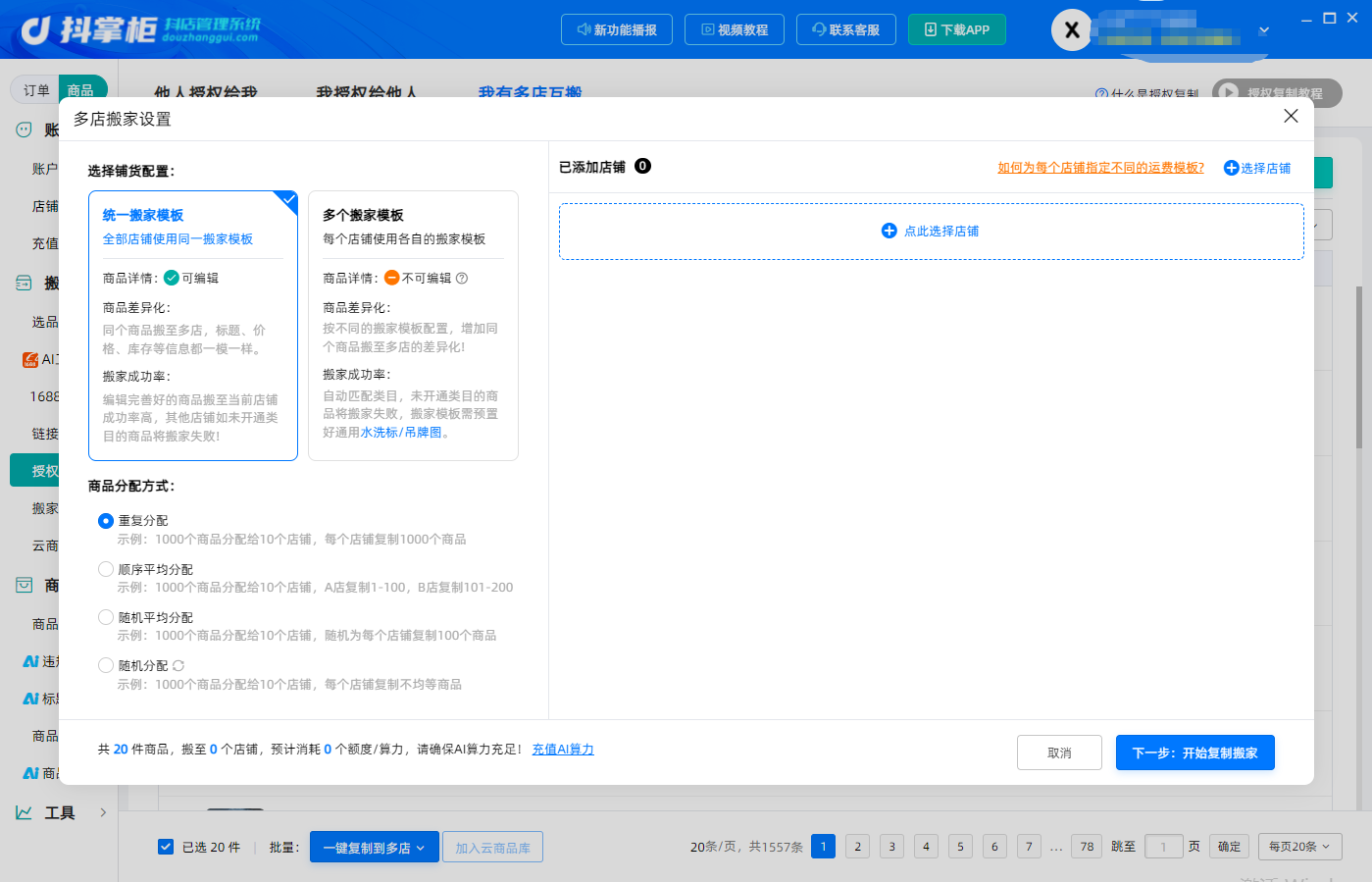Choose the 多个搬家模板 configuration card
This screenshot has width=1372, height=882.
(413, 326)
